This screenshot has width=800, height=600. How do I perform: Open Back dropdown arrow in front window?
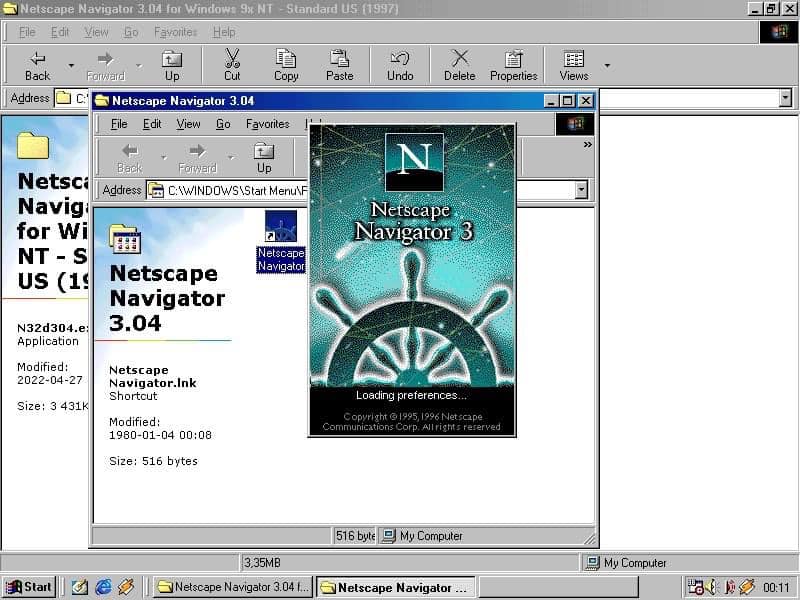164,158
